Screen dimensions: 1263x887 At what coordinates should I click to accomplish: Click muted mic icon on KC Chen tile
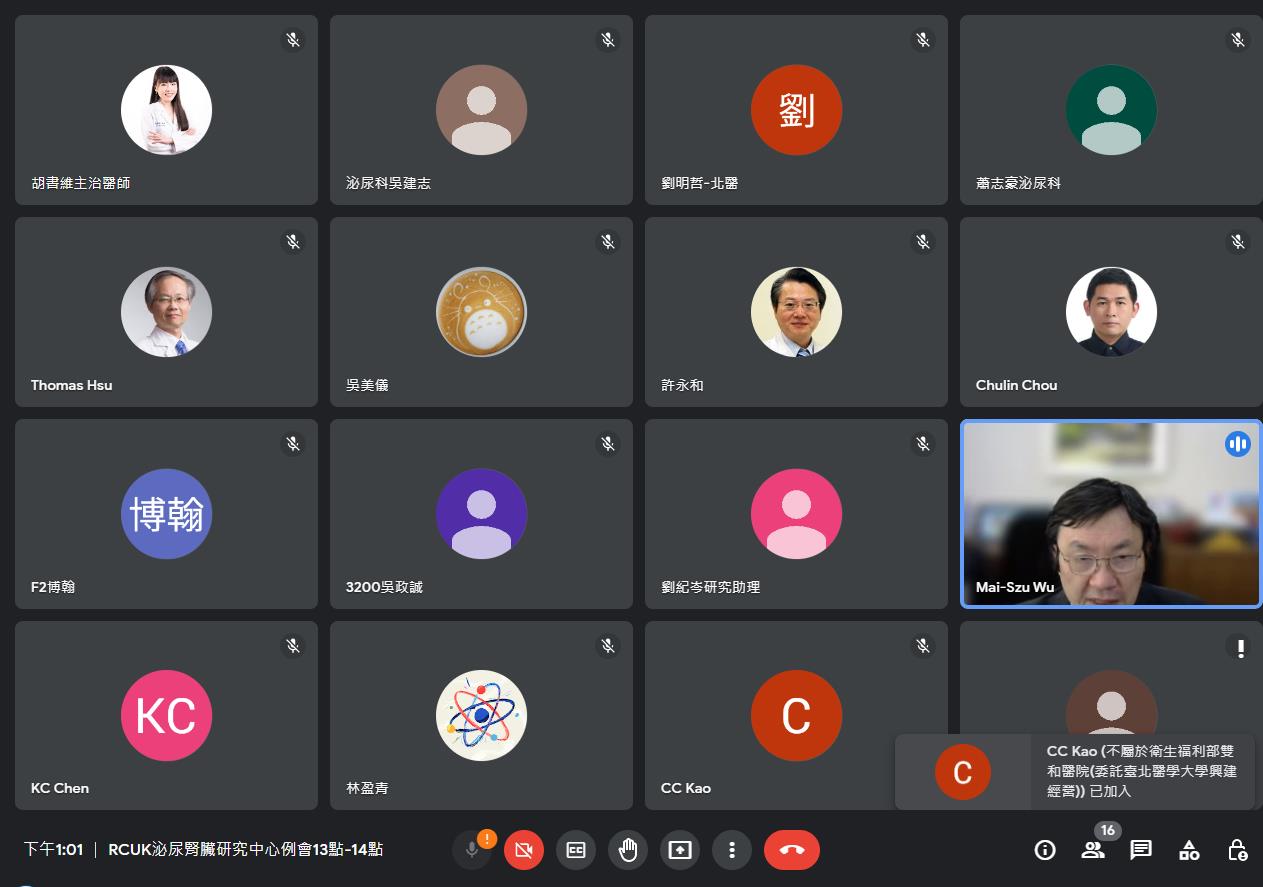click(293, 646)
